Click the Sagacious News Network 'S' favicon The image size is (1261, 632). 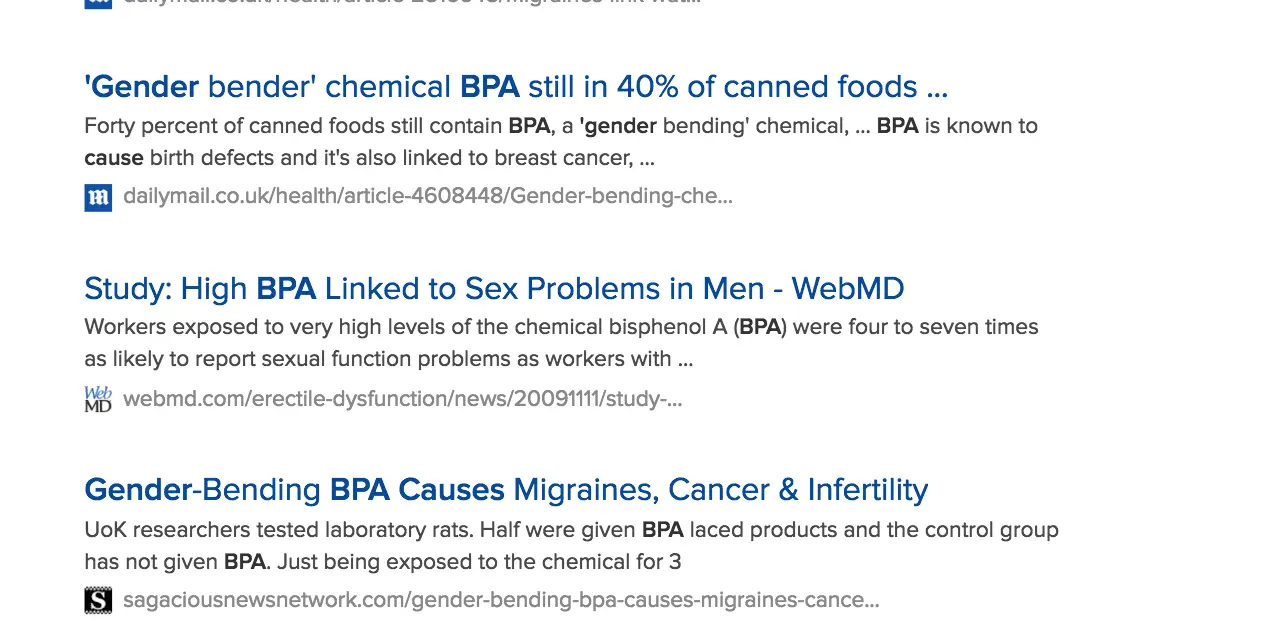click(x=98, y=600)
